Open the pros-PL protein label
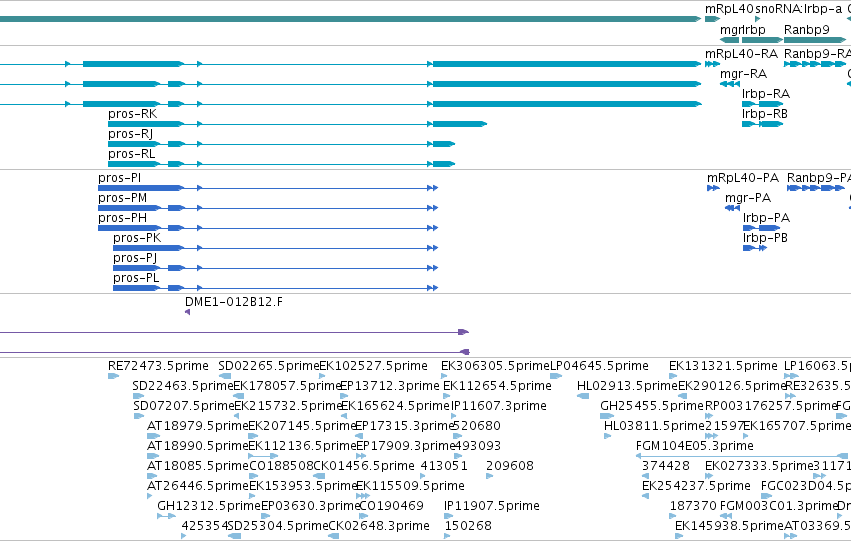The height and width of the screenshot is (541, 851). pos(136,278)
